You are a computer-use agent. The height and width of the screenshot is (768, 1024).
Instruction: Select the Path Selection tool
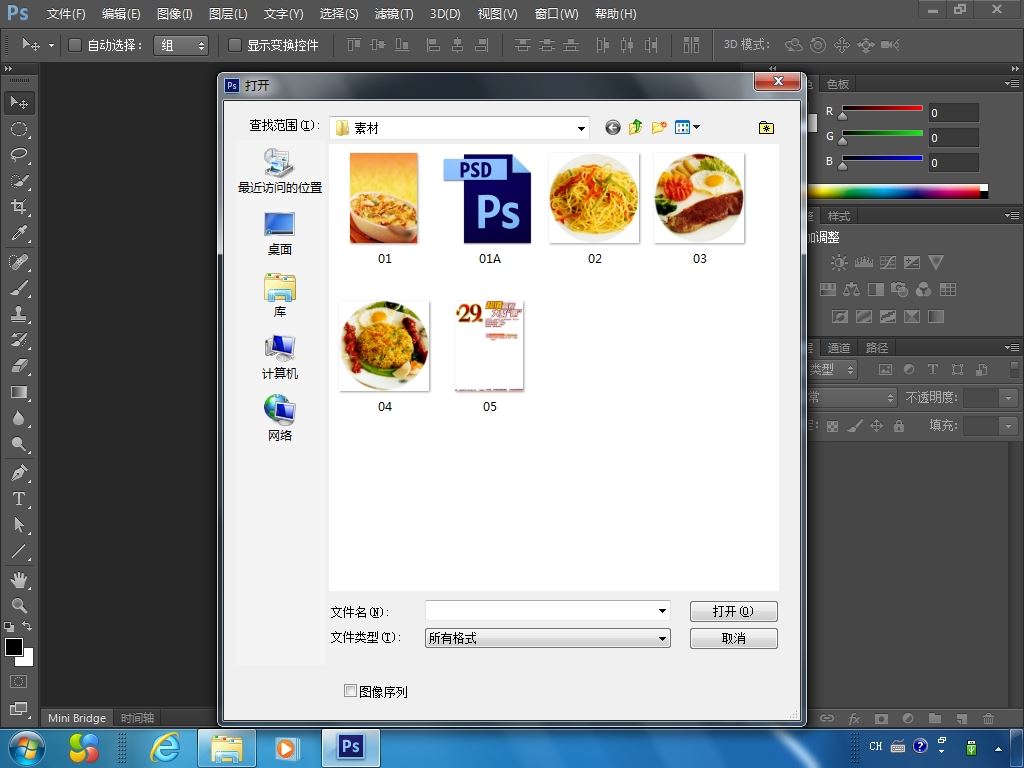tap(19, 524)
